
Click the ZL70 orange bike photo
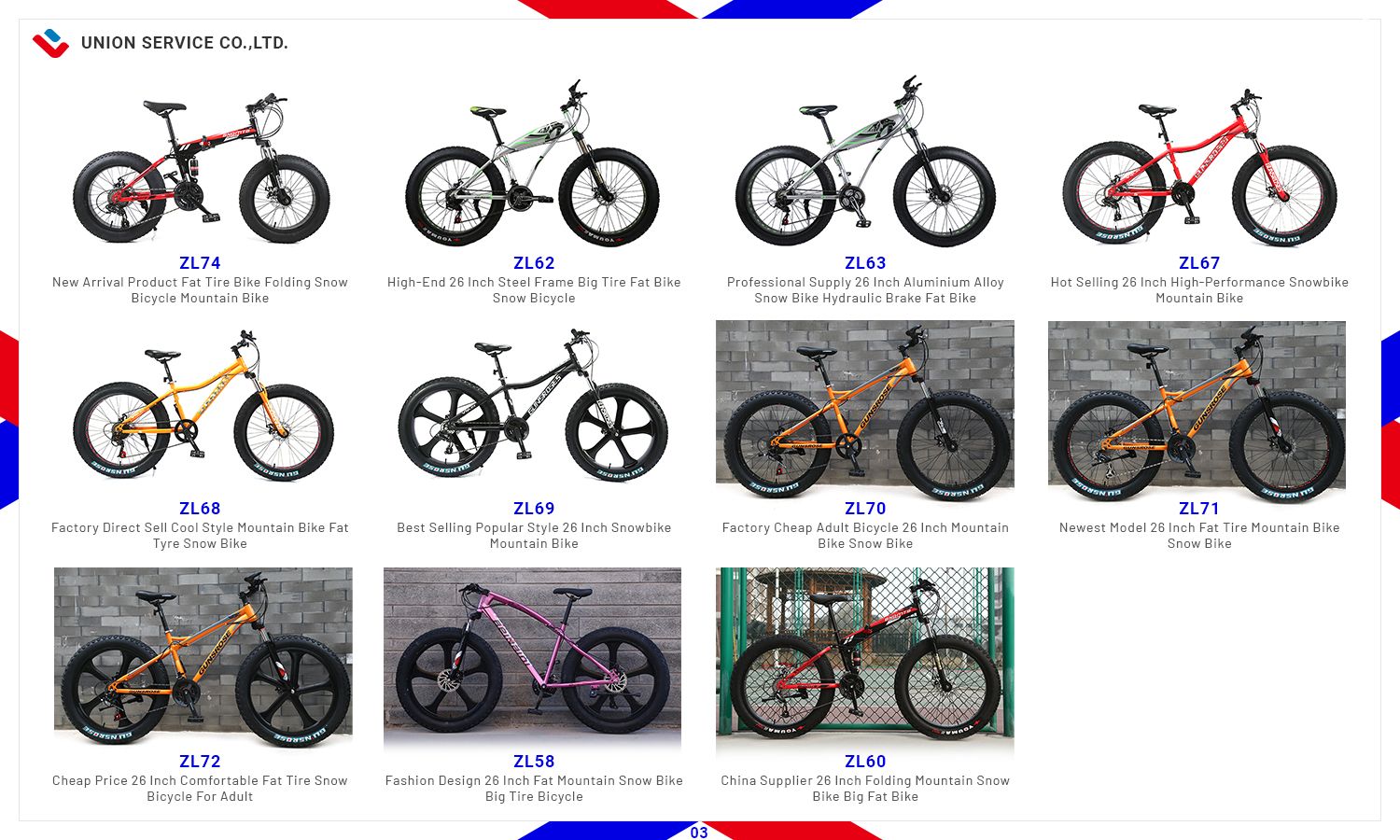coord(865,411)
